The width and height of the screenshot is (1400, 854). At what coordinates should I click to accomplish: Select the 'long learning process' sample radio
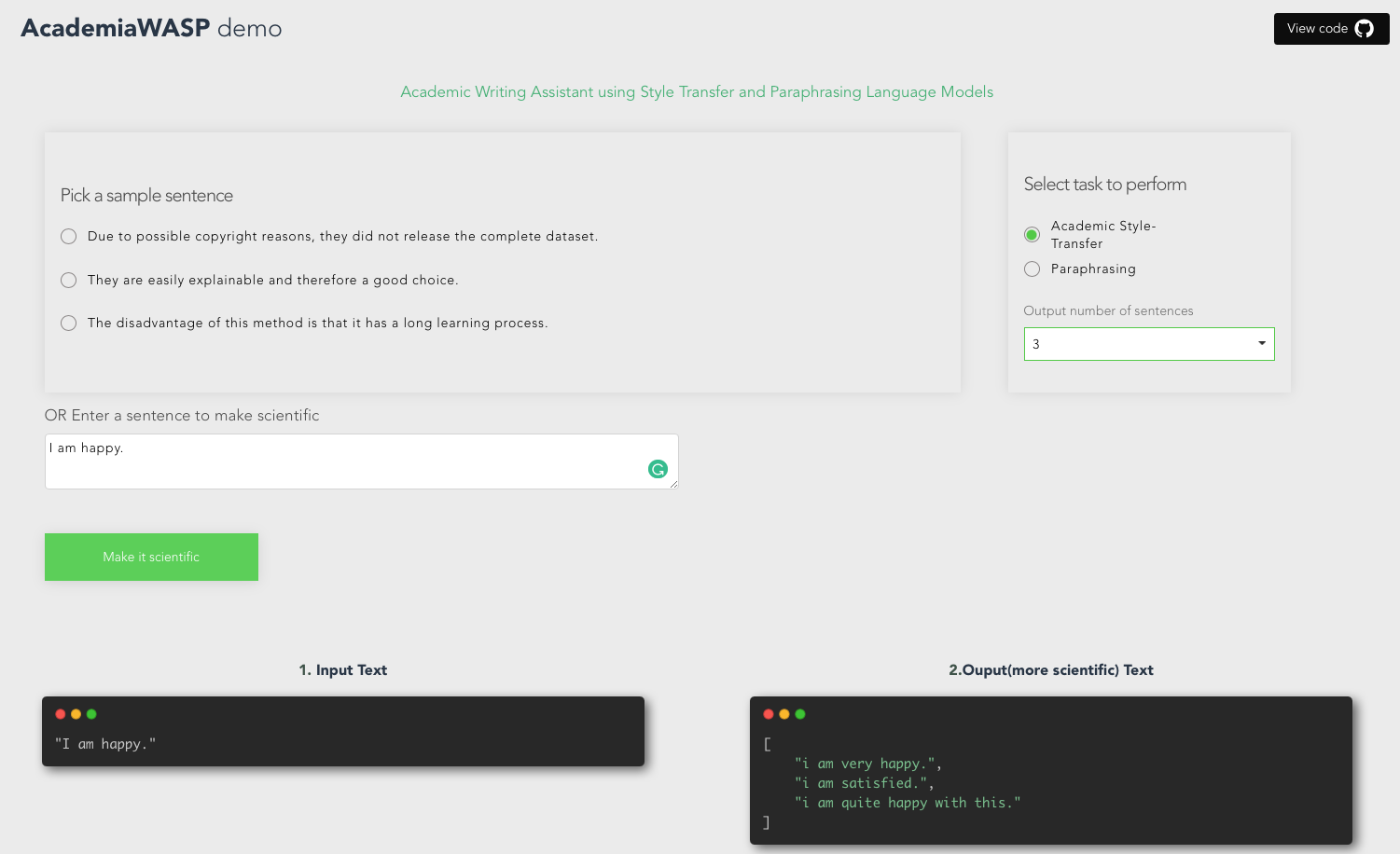68,323
